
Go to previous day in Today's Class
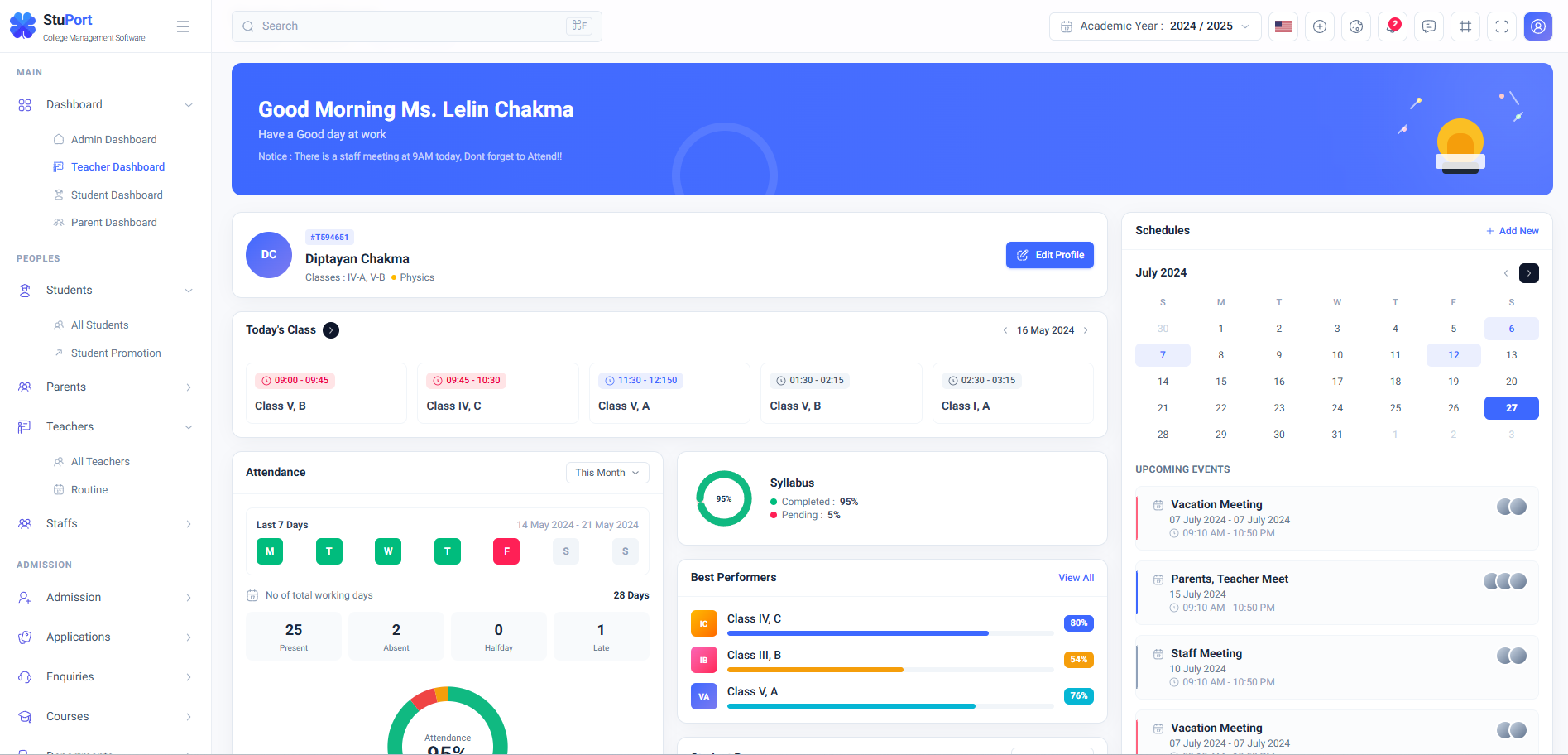[x=1005, y=330]
